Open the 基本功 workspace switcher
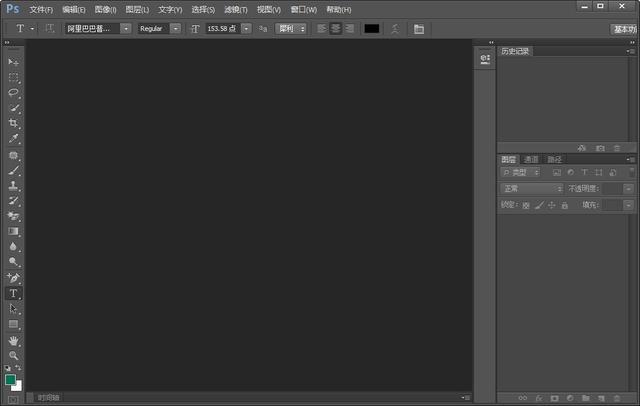The width and height of the screenshot is (640, 406). [624, 29]
